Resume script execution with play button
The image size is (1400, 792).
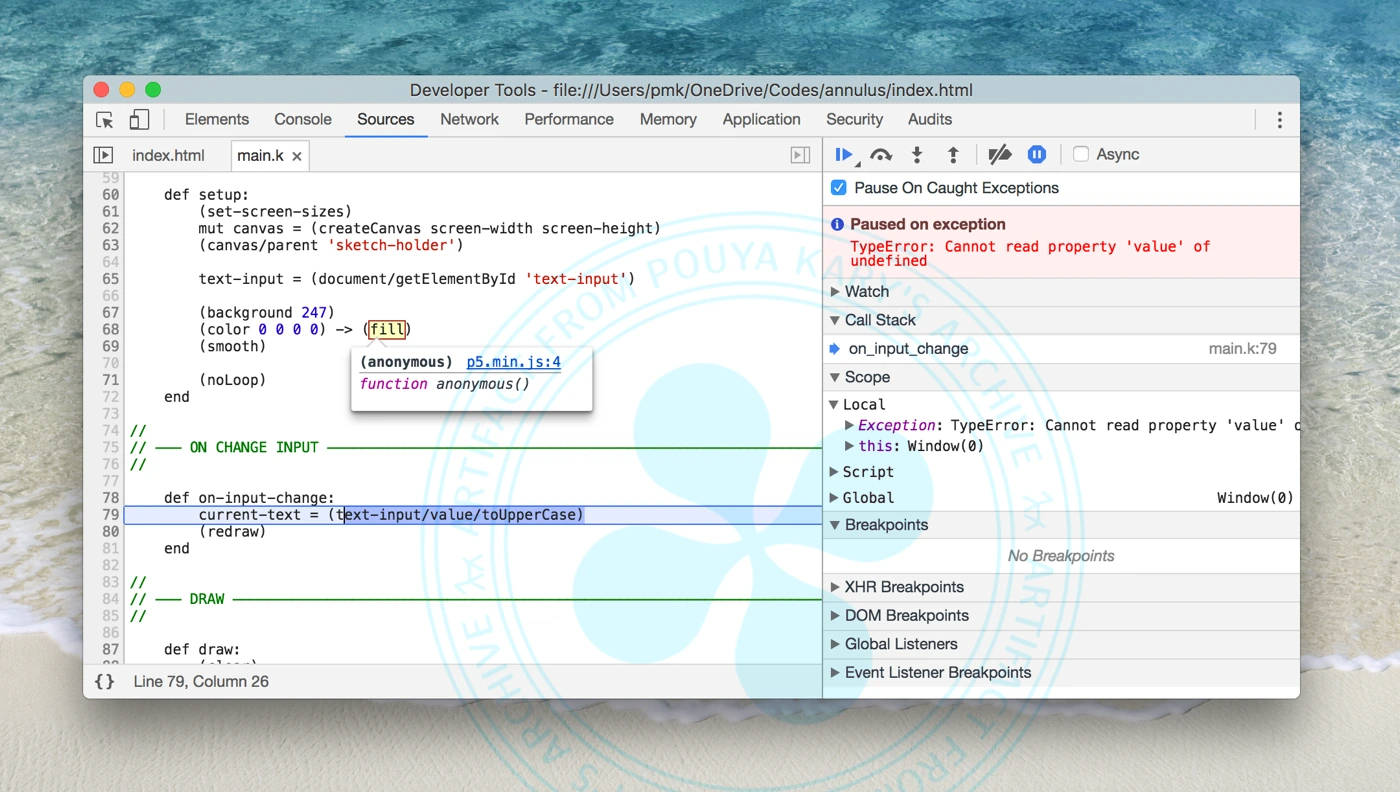click(x=844, y=154)
